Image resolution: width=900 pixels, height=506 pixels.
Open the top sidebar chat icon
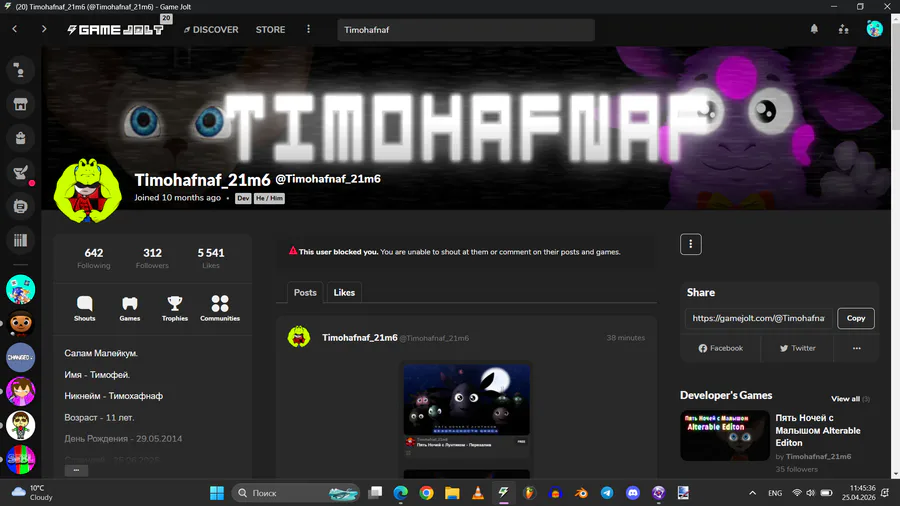(20, 71)
